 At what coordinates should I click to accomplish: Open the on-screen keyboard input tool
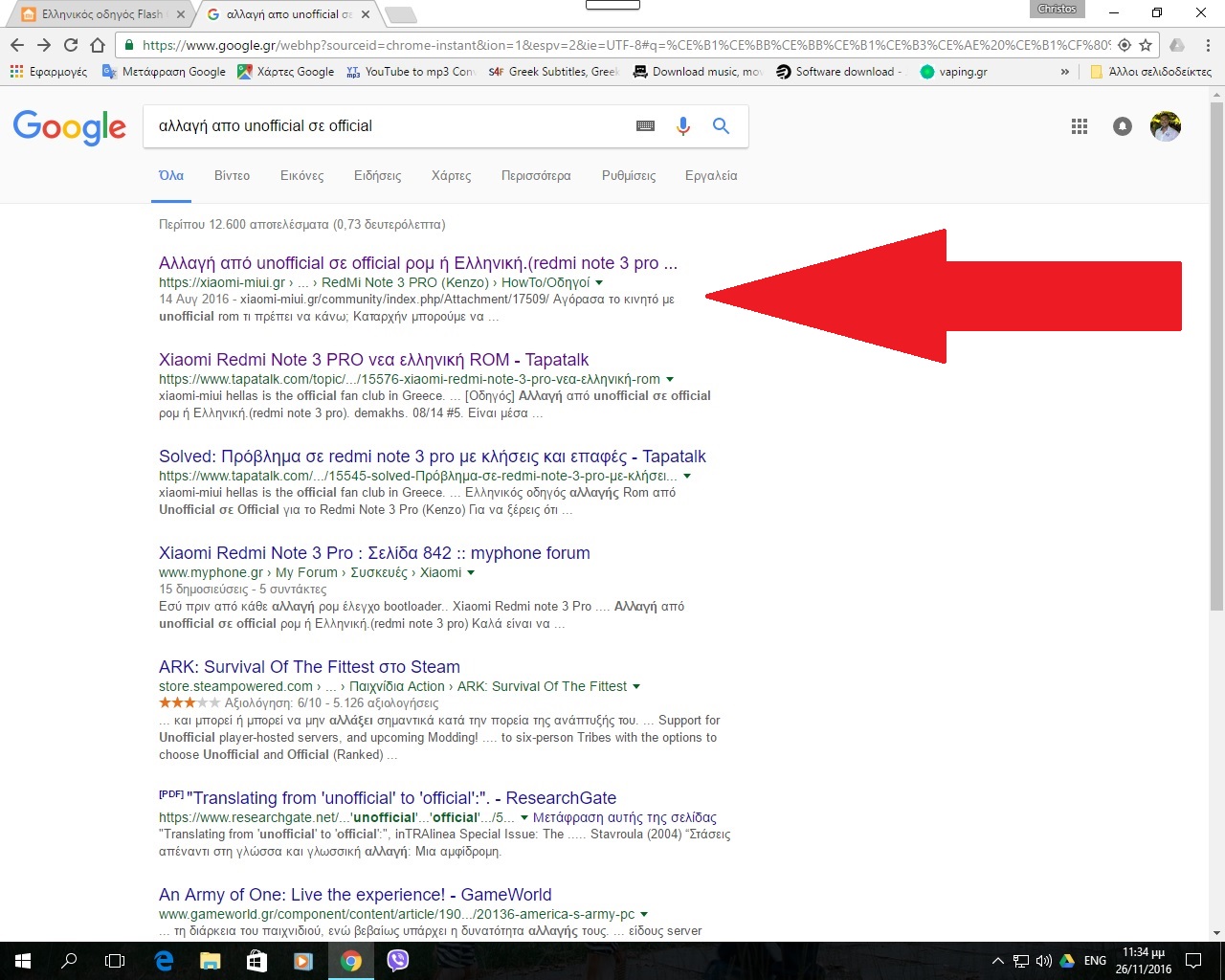pyautogui.click(x=645, y=126)
